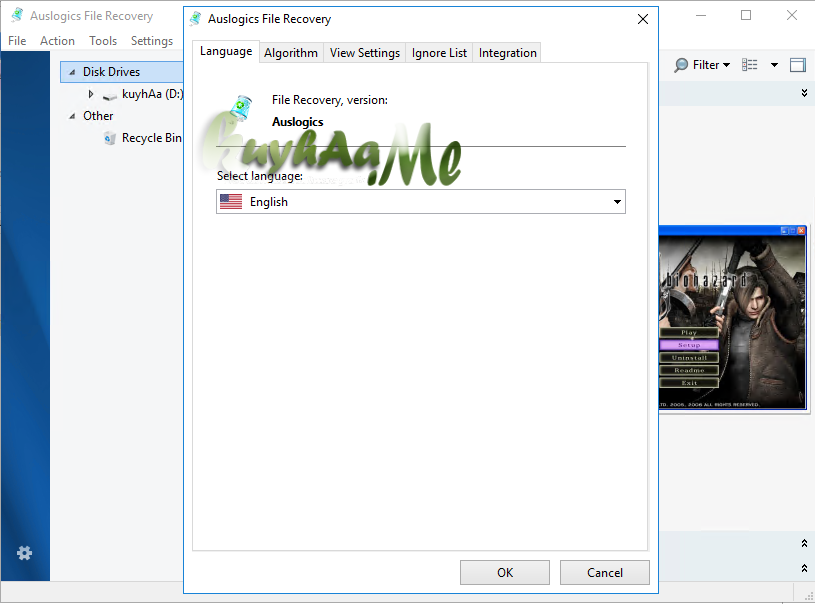The width and height of the screenshot is (815, 604).
Task: Click the list view mode icon
Action: [750, 65]
